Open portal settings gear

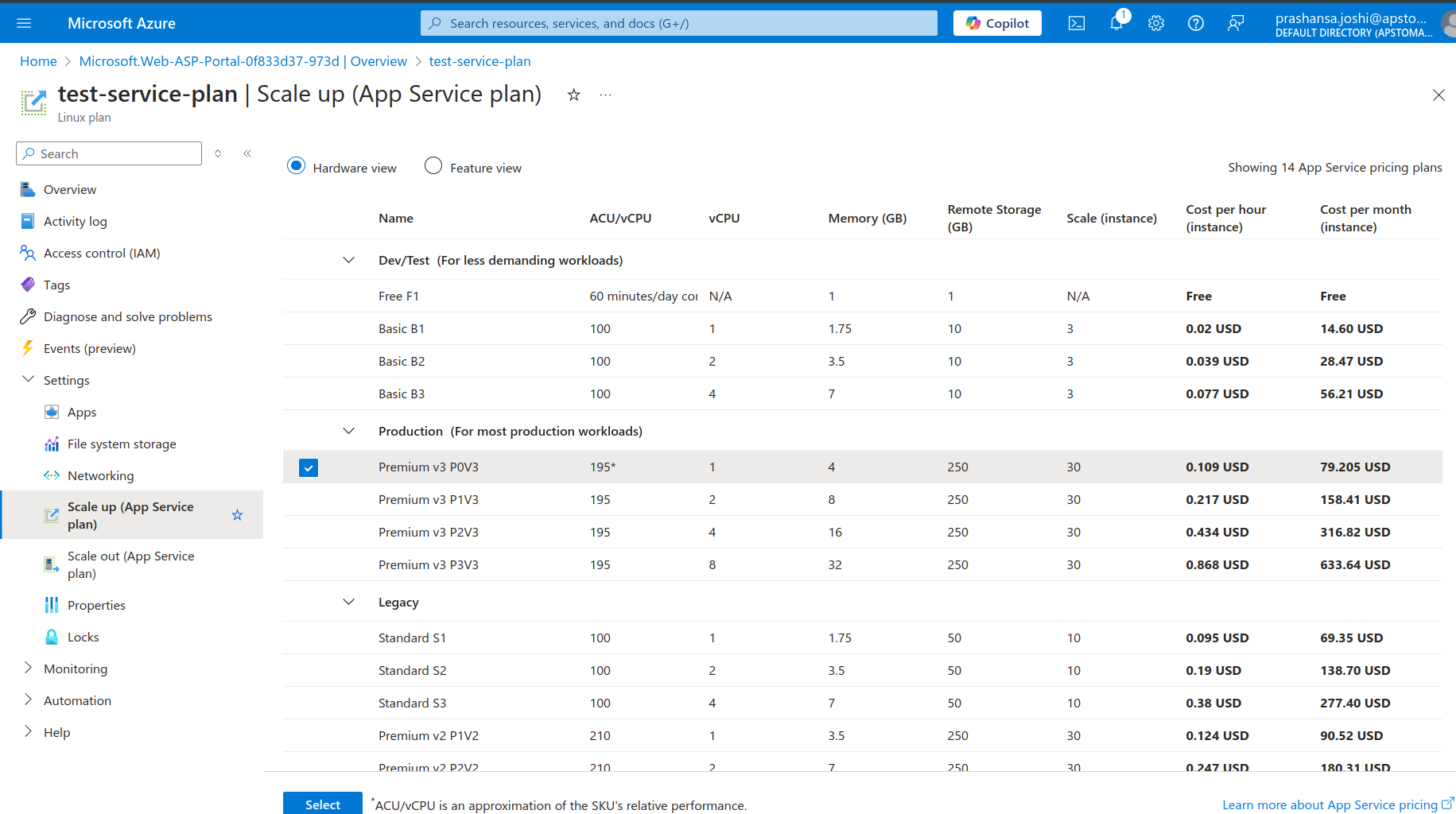(x=1156, y=23)
